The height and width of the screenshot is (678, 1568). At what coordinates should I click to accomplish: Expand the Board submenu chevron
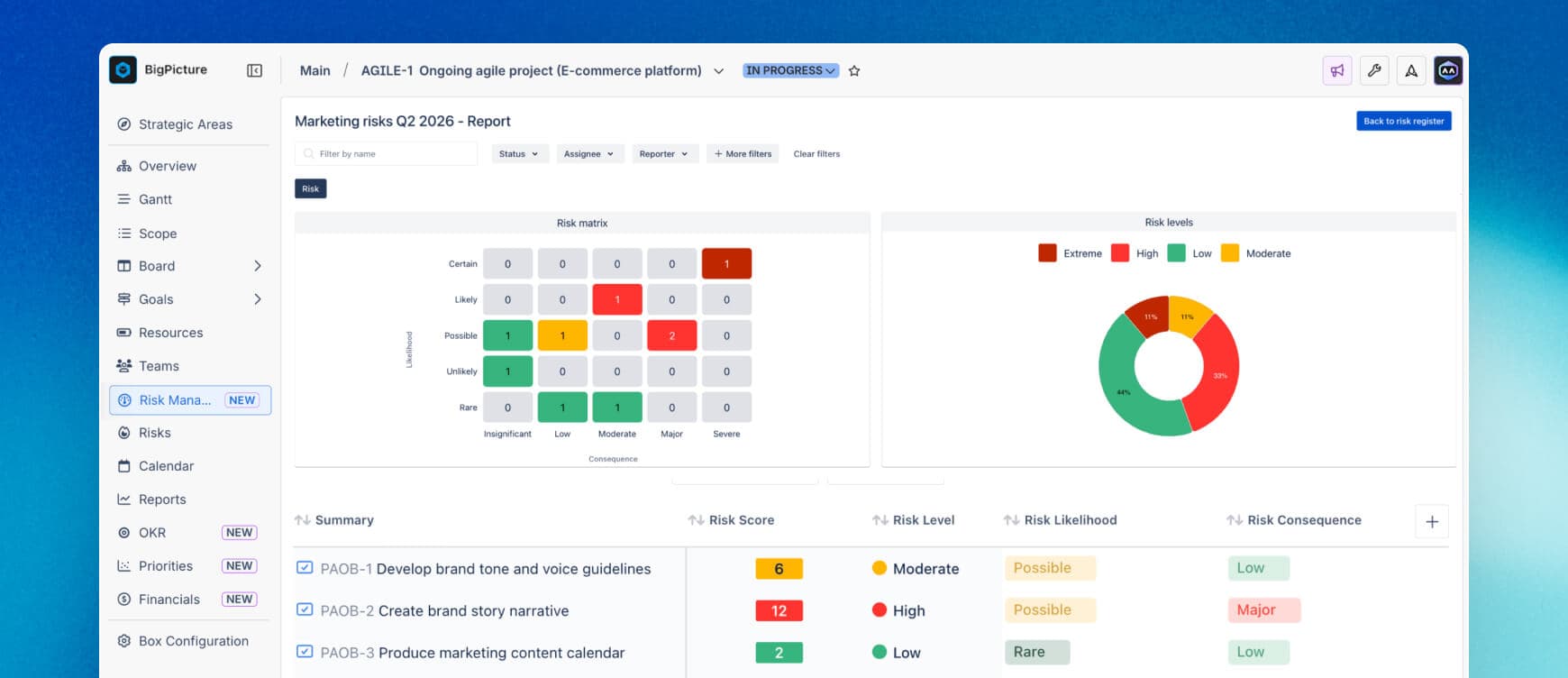[258, 266]
